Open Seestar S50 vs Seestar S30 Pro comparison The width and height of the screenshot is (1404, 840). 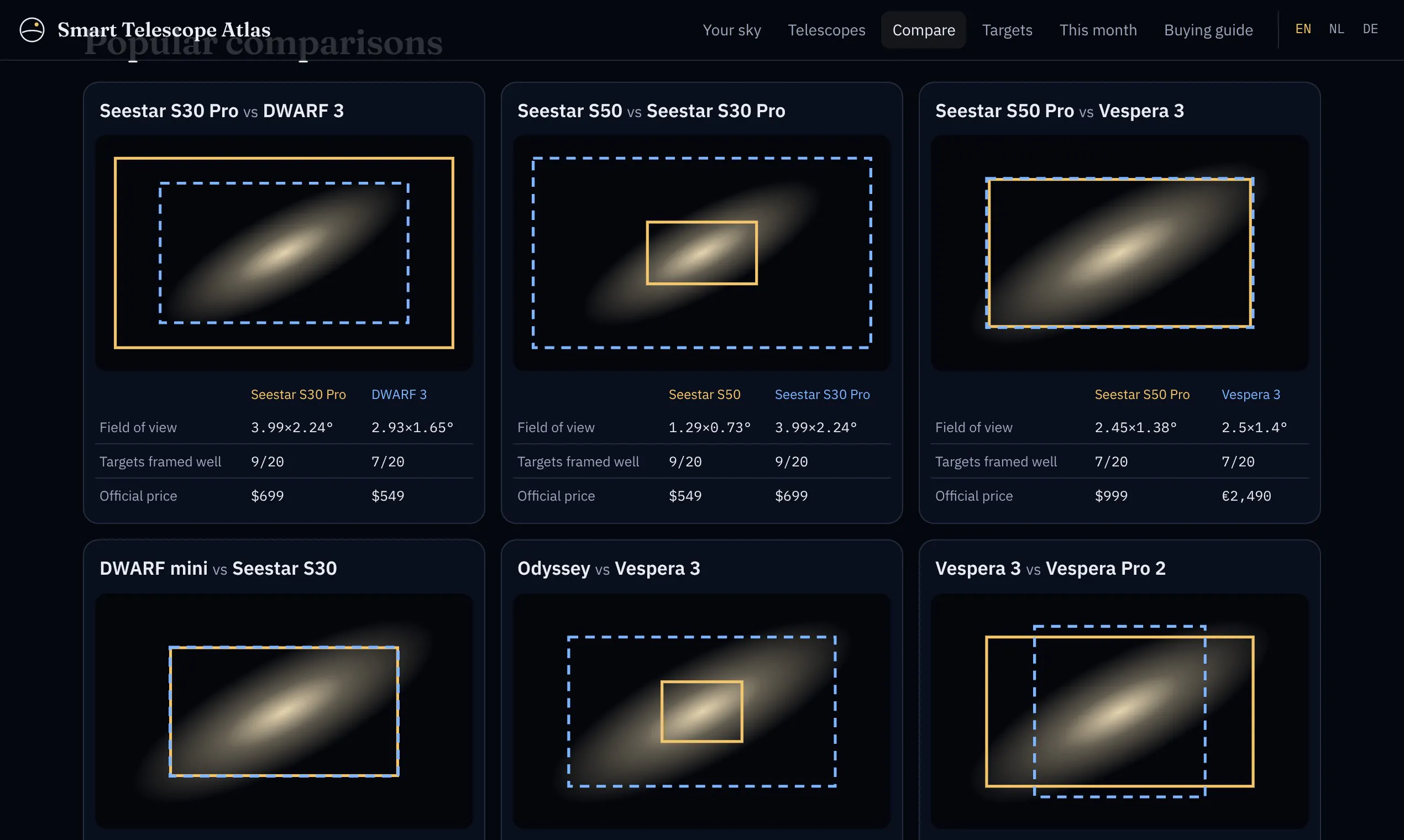pos(651,111)
